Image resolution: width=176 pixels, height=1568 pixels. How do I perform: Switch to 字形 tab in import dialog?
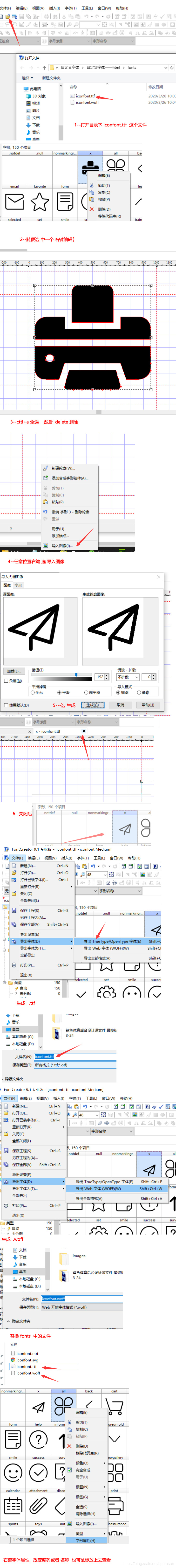click(18, 585)
